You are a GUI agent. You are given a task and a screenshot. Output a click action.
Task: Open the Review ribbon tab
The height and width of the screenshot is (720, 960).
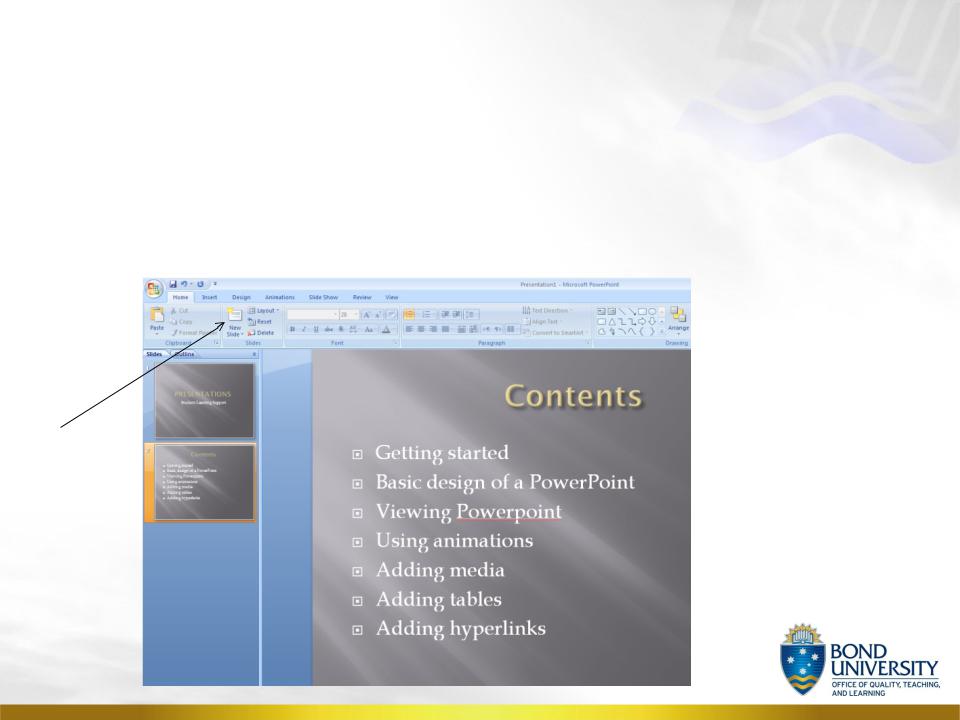coord(362,298)
